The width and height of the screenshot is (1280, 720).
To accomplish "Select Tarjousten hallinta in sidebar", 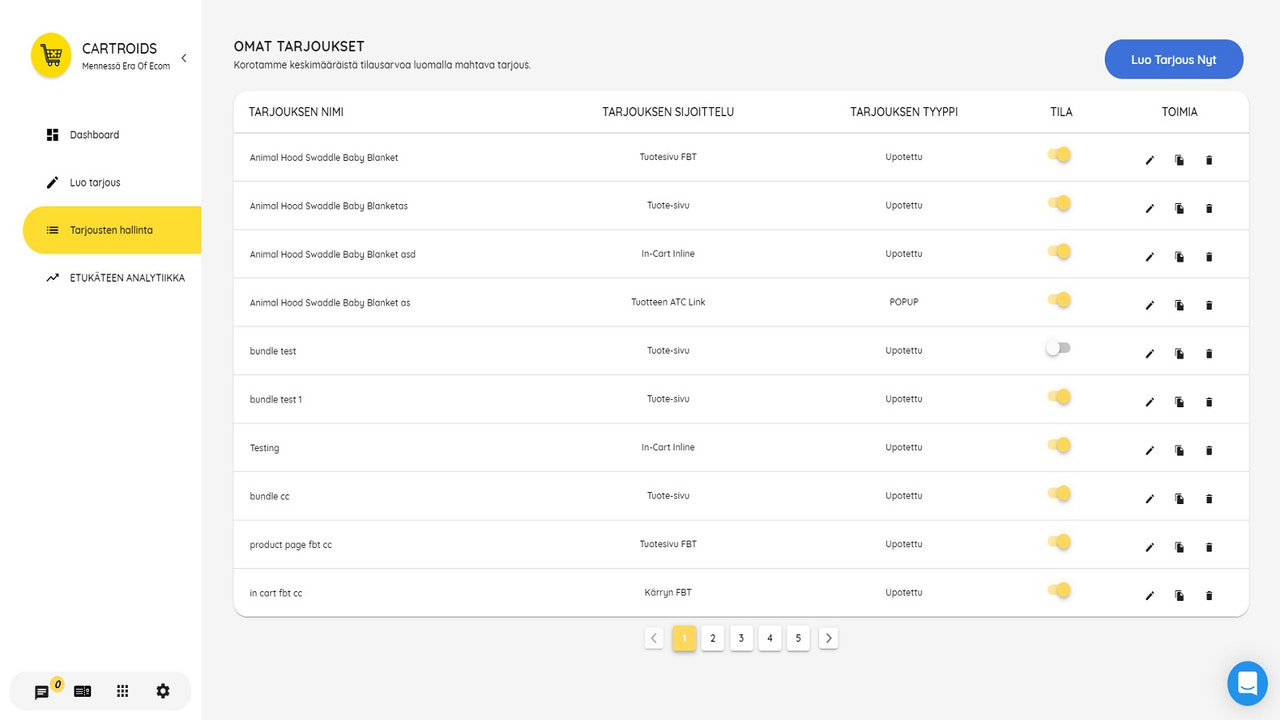I will (x=112, y=230).
